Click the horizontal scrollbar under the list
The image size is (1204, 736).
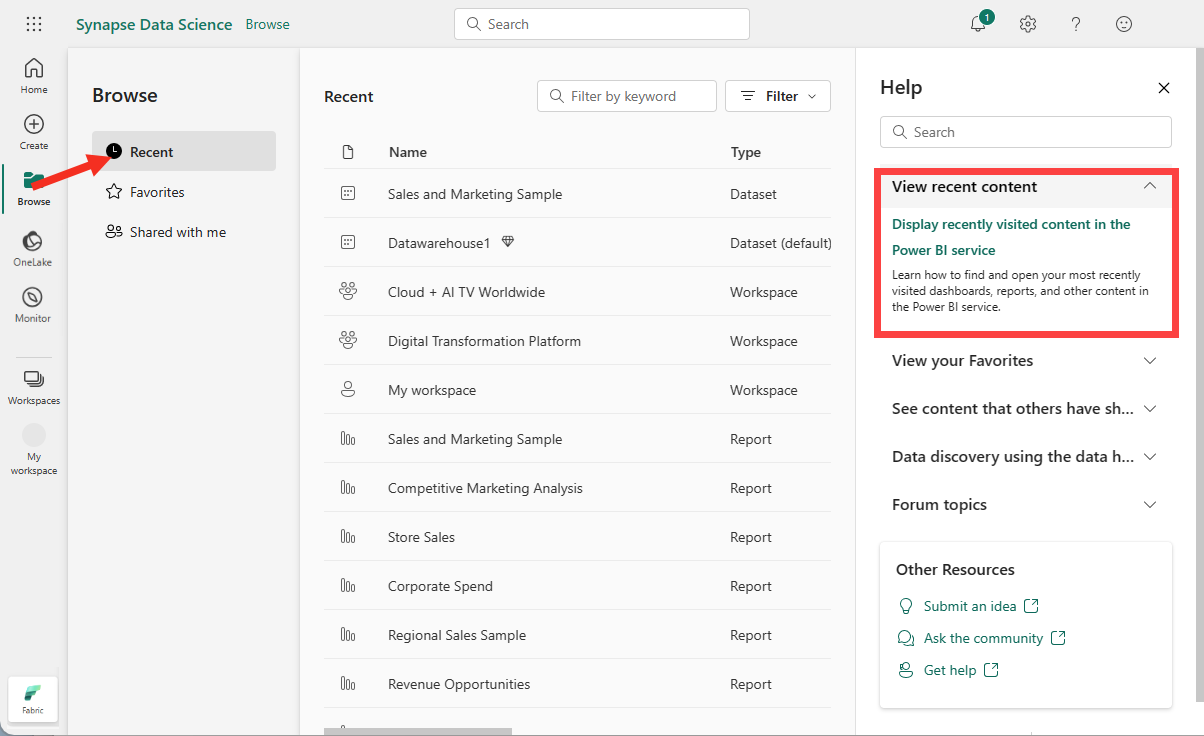pyautogui.click(x=418, y=732)
